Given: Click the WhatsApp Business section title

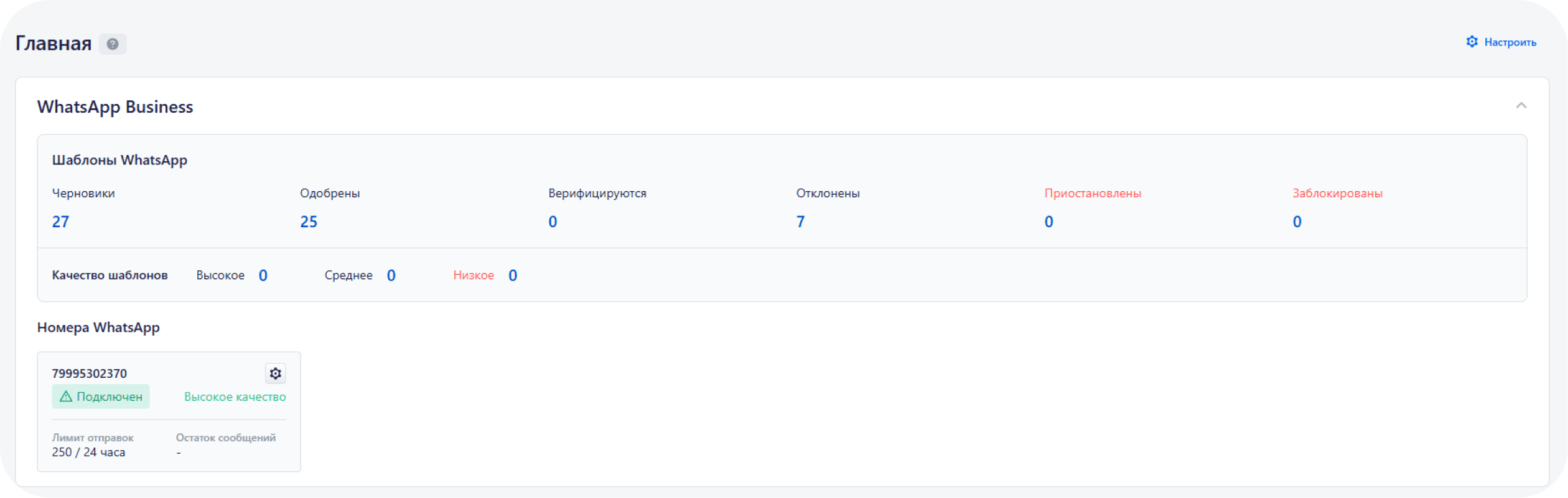Looking at the screenshot, I should [x=115, y=107].
